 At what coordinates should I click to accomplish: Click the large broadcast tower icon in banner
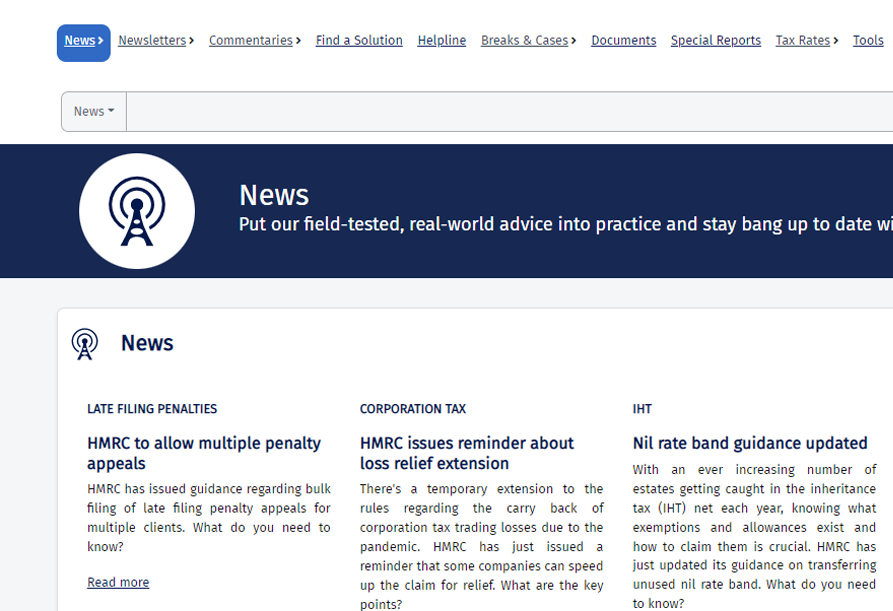[137, 211]
